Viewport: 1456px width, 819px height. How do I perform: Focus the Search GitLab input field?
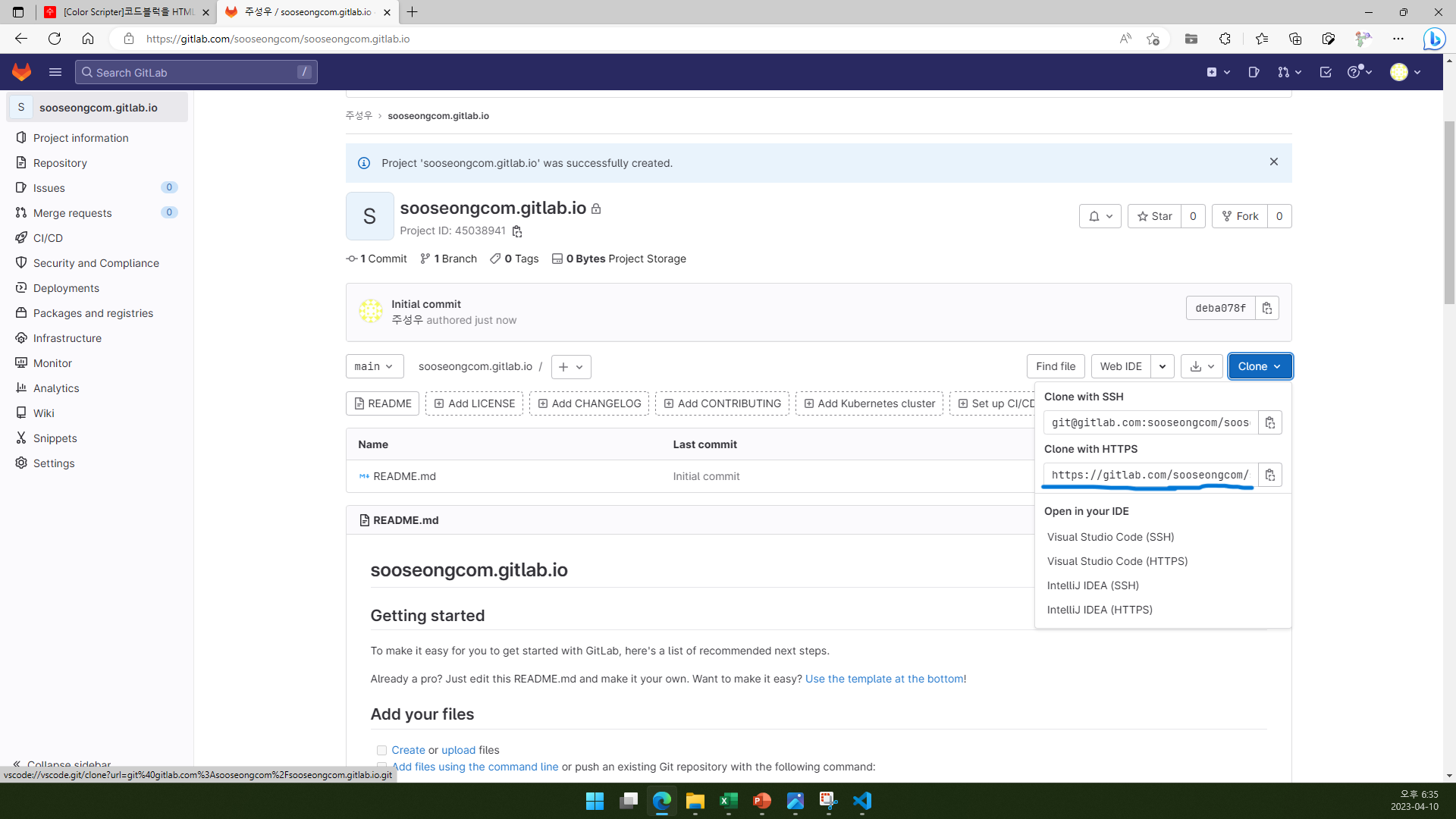[196, 72]
